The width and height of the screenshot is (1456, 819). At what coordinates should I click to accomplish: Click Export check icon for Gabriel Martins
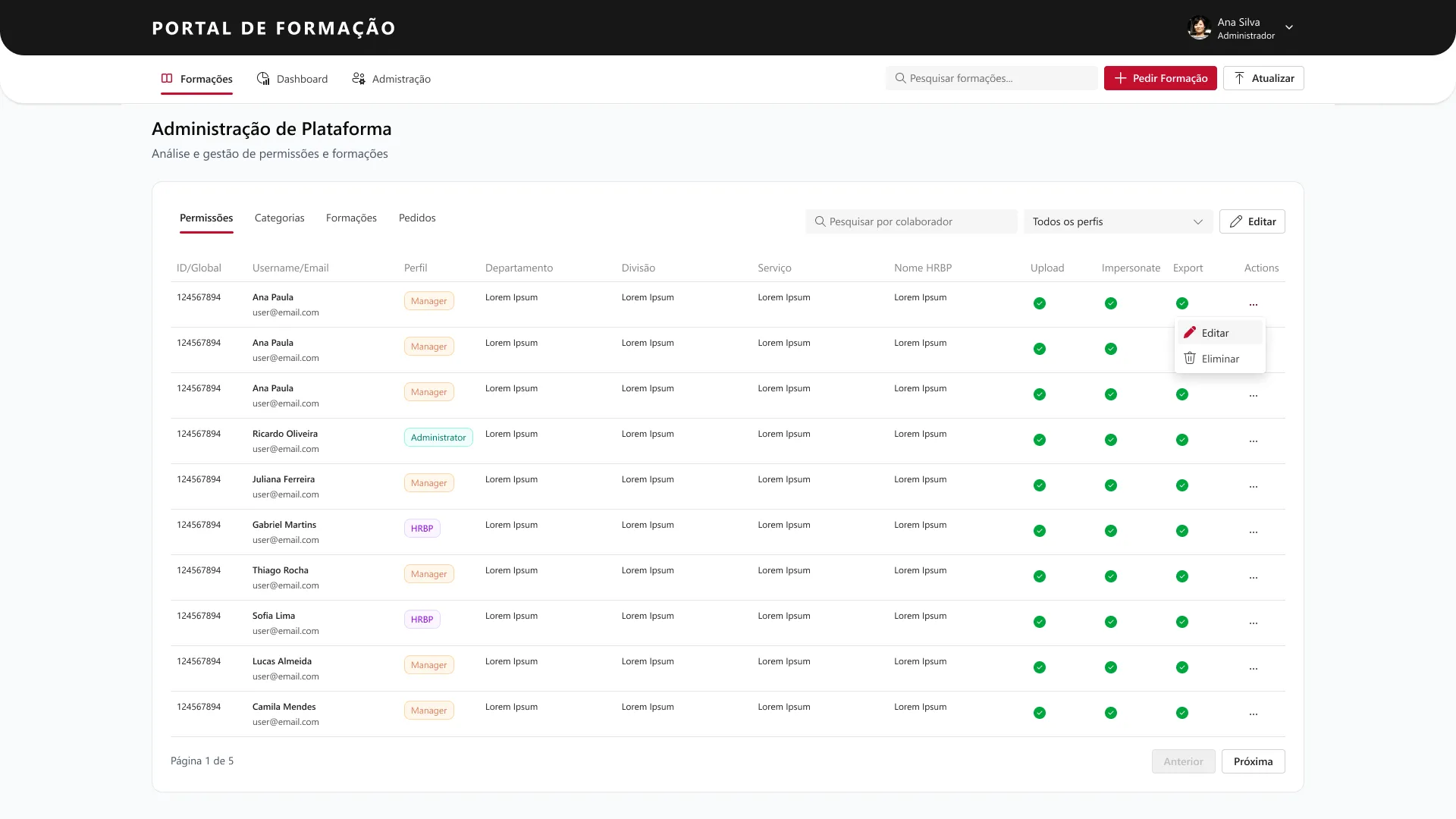pyautogui.click(x=1182, y=531)
